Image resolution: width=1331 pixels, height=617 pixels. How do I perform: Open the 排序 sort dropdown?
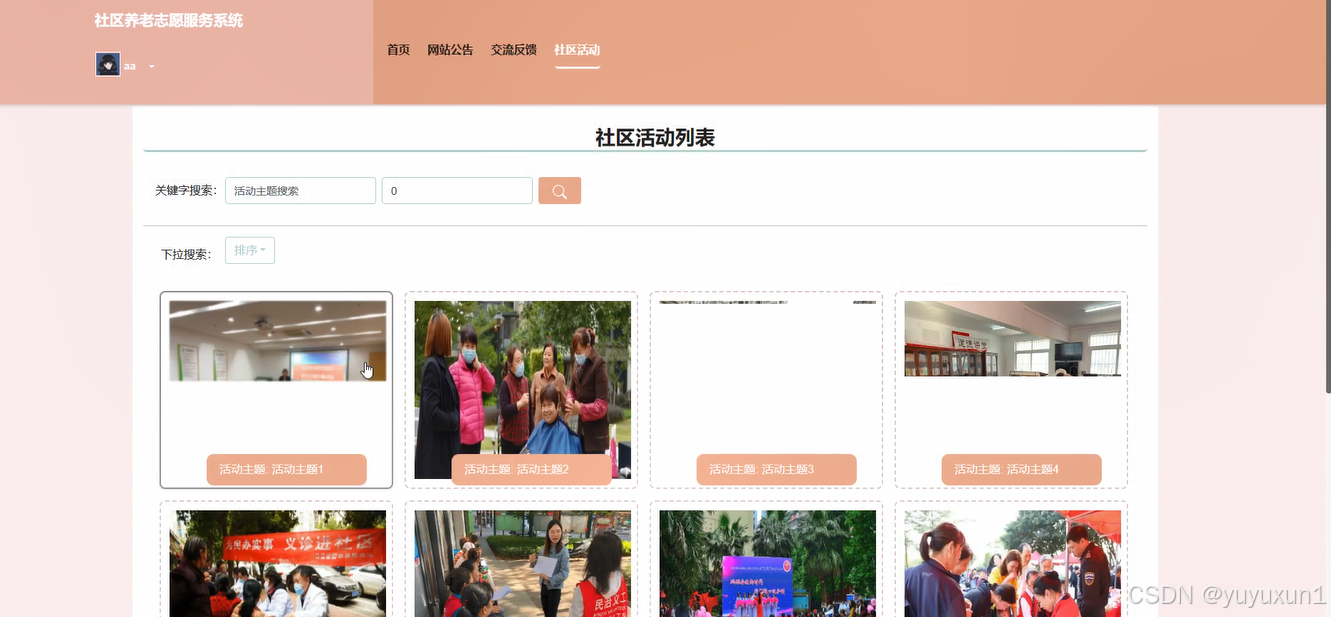250,251
